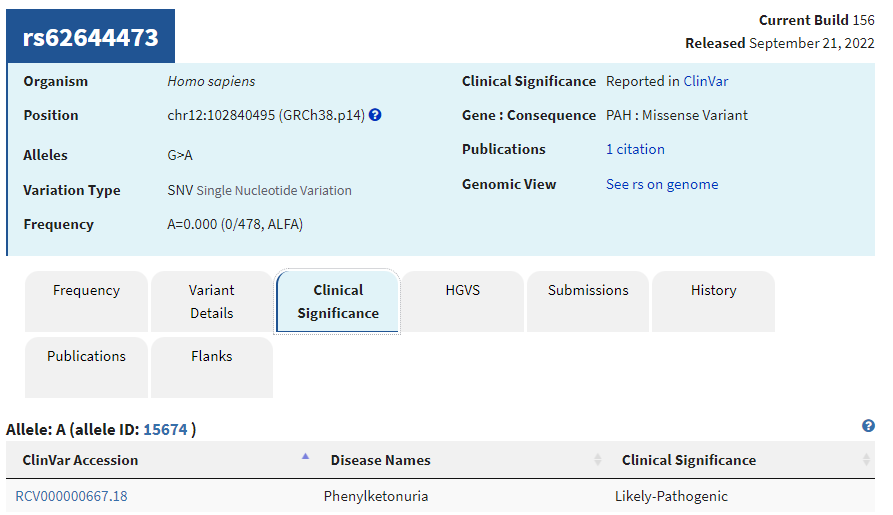Click the A=0.000 (0/478, ALFA) frequency value
Screen dimensions: 893x515
point(235,224)
